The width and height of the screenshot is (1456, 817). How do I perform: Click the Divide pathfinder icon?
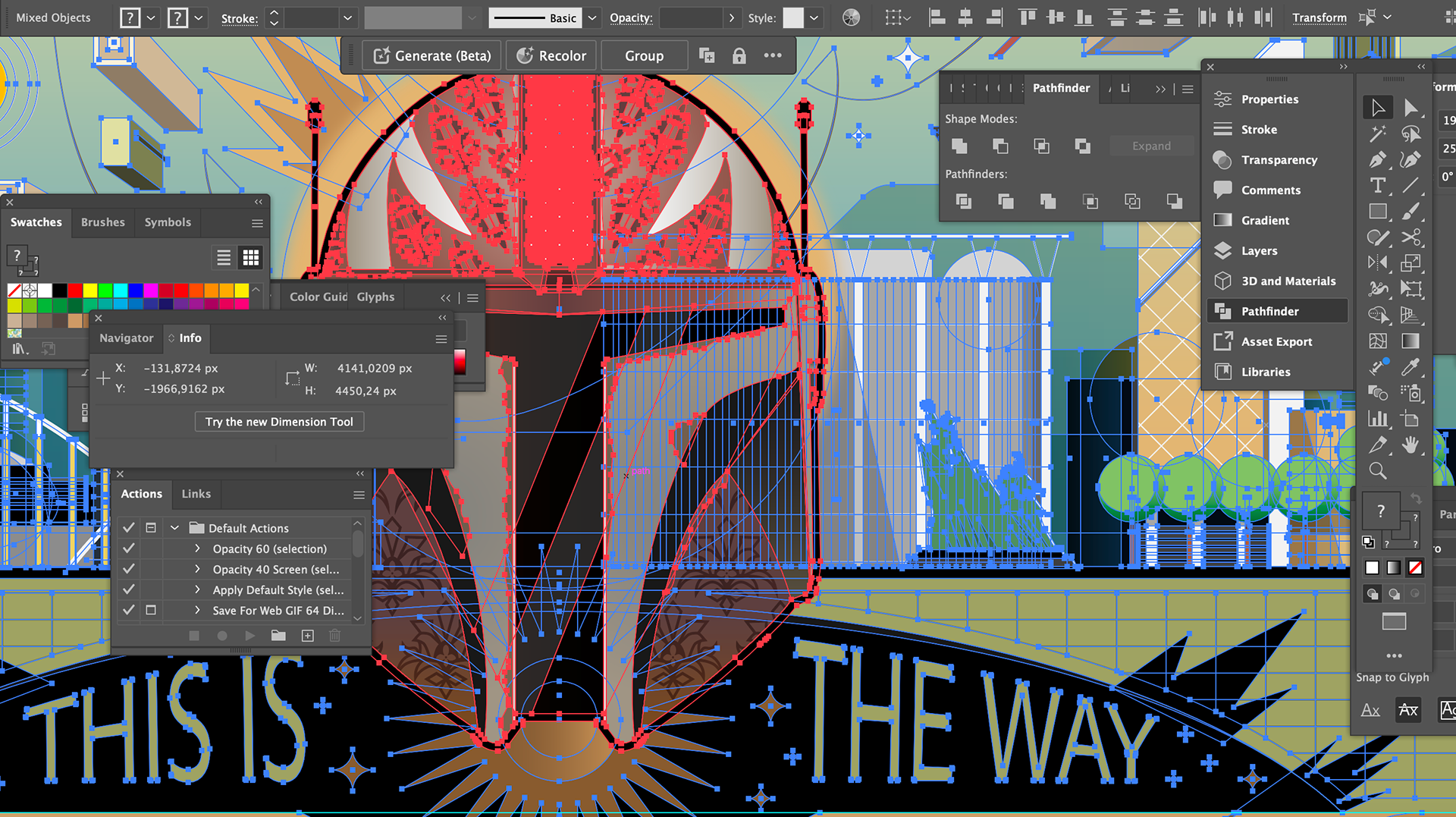coord(964,201)
